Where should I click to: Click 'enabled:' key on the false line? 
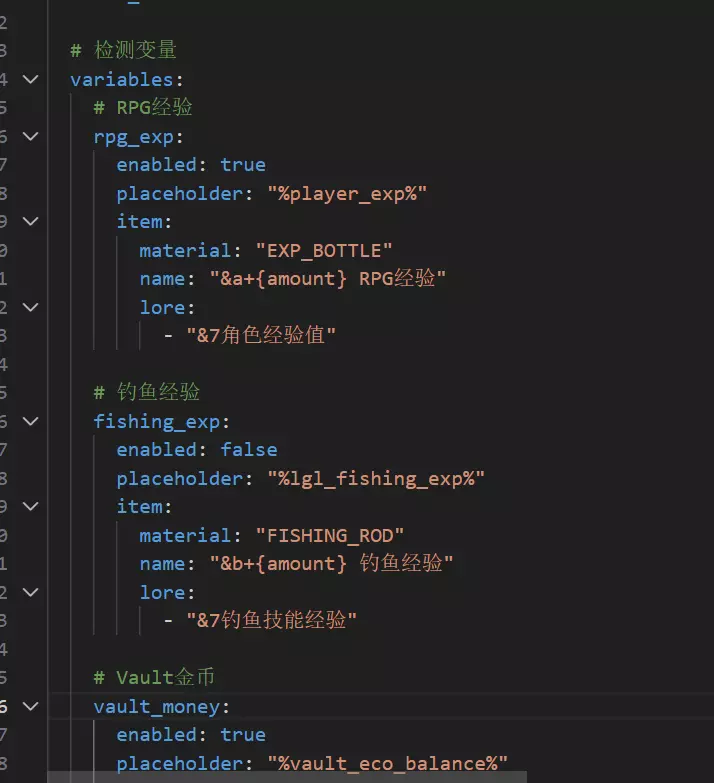tap(161, 450)
